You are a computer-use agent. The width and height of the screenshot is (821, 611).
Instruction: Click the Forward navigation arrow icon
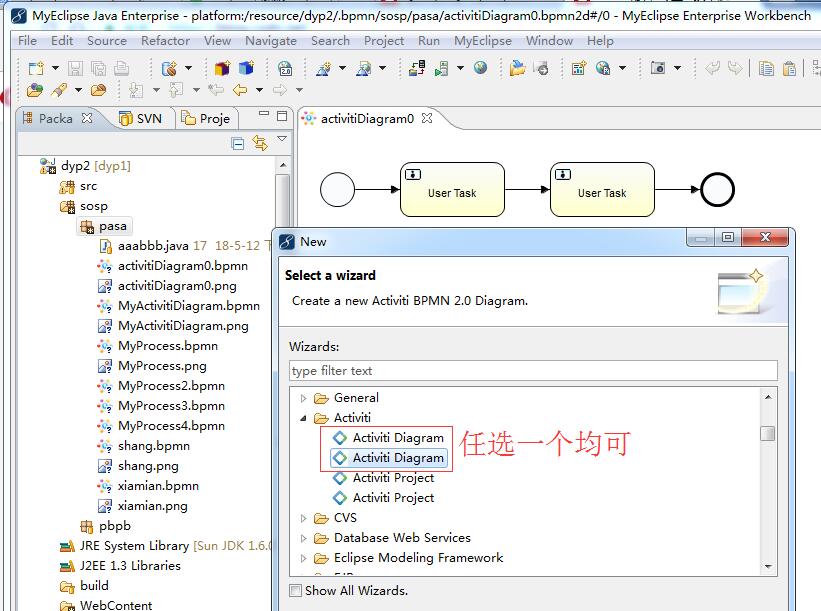tap(280, 90)
